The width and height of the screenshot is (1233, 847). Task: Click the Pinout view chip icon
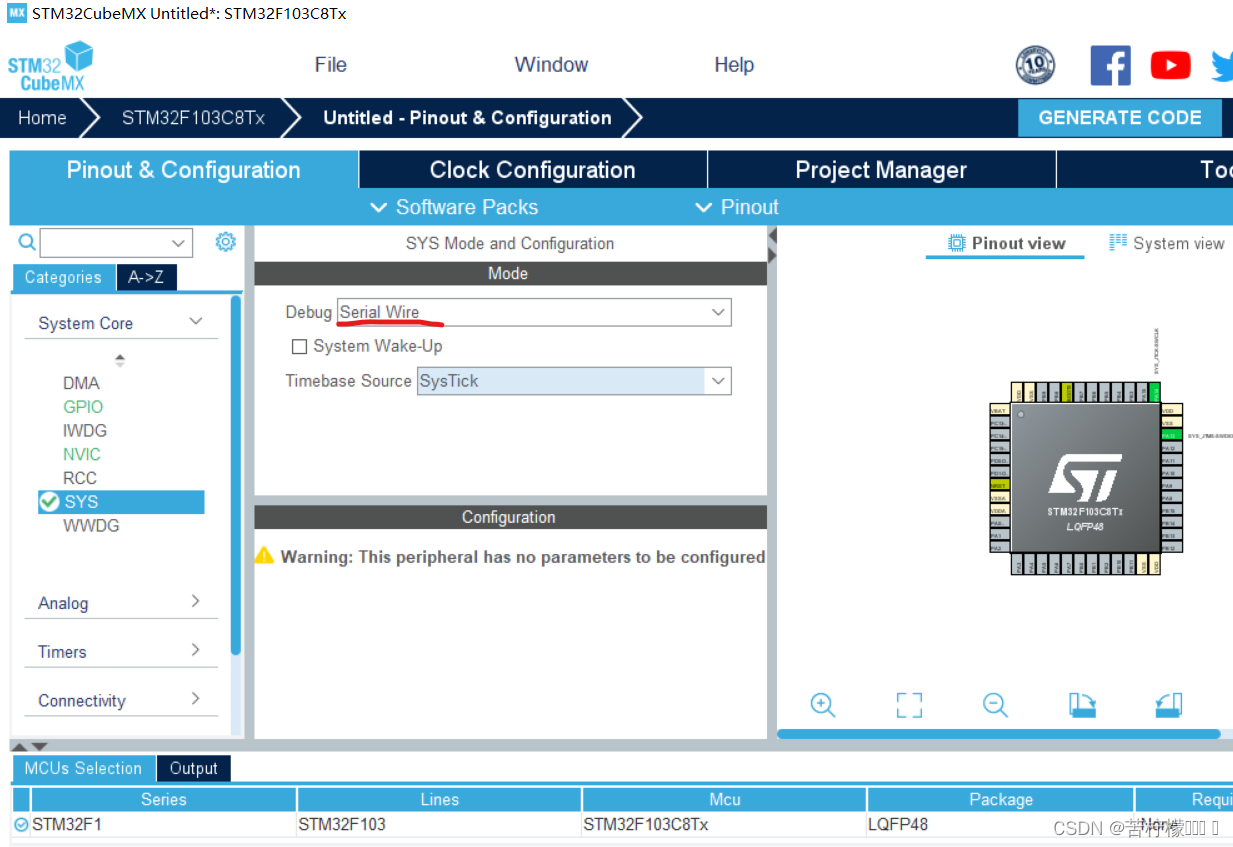(956, 243)
